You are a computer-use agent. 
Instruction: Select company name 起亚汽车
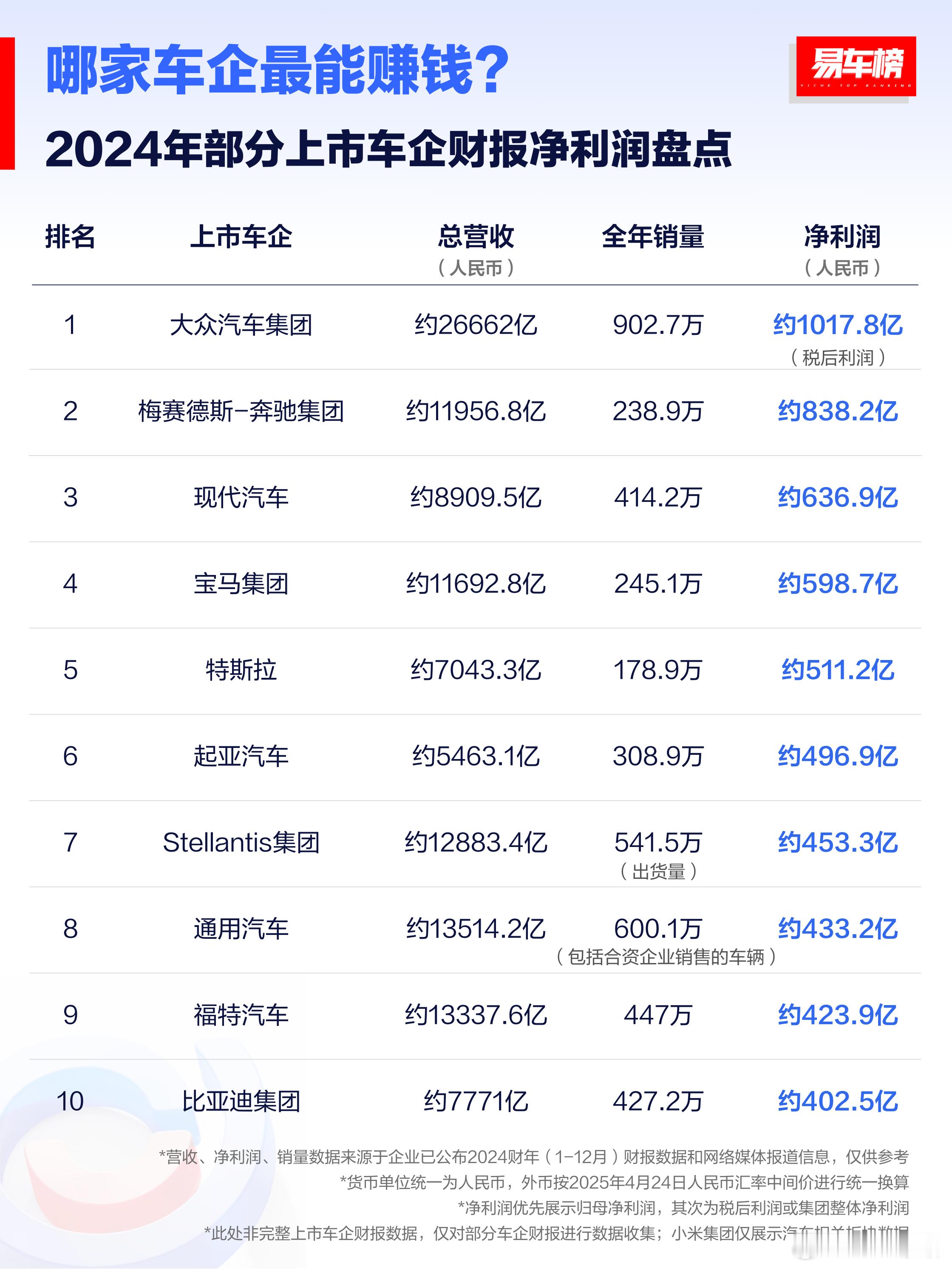click(241, 756)
